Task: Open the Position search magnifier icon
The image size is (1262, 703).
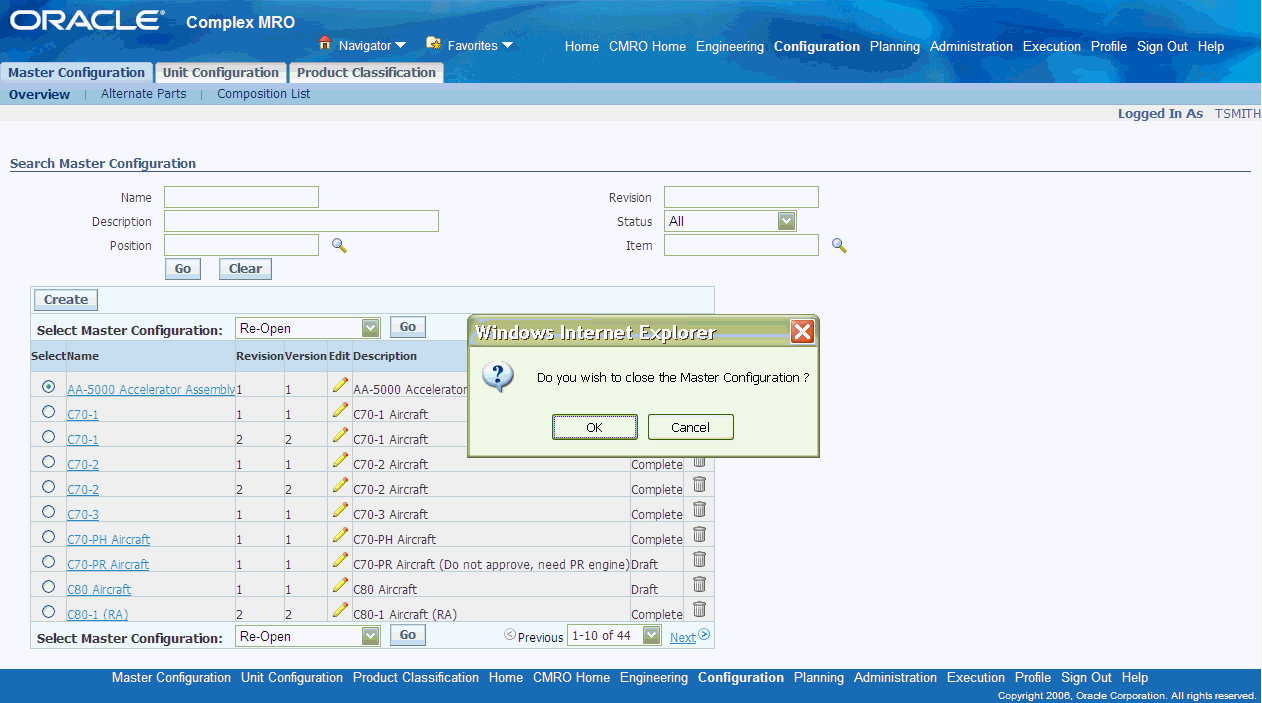Action: 339,245
